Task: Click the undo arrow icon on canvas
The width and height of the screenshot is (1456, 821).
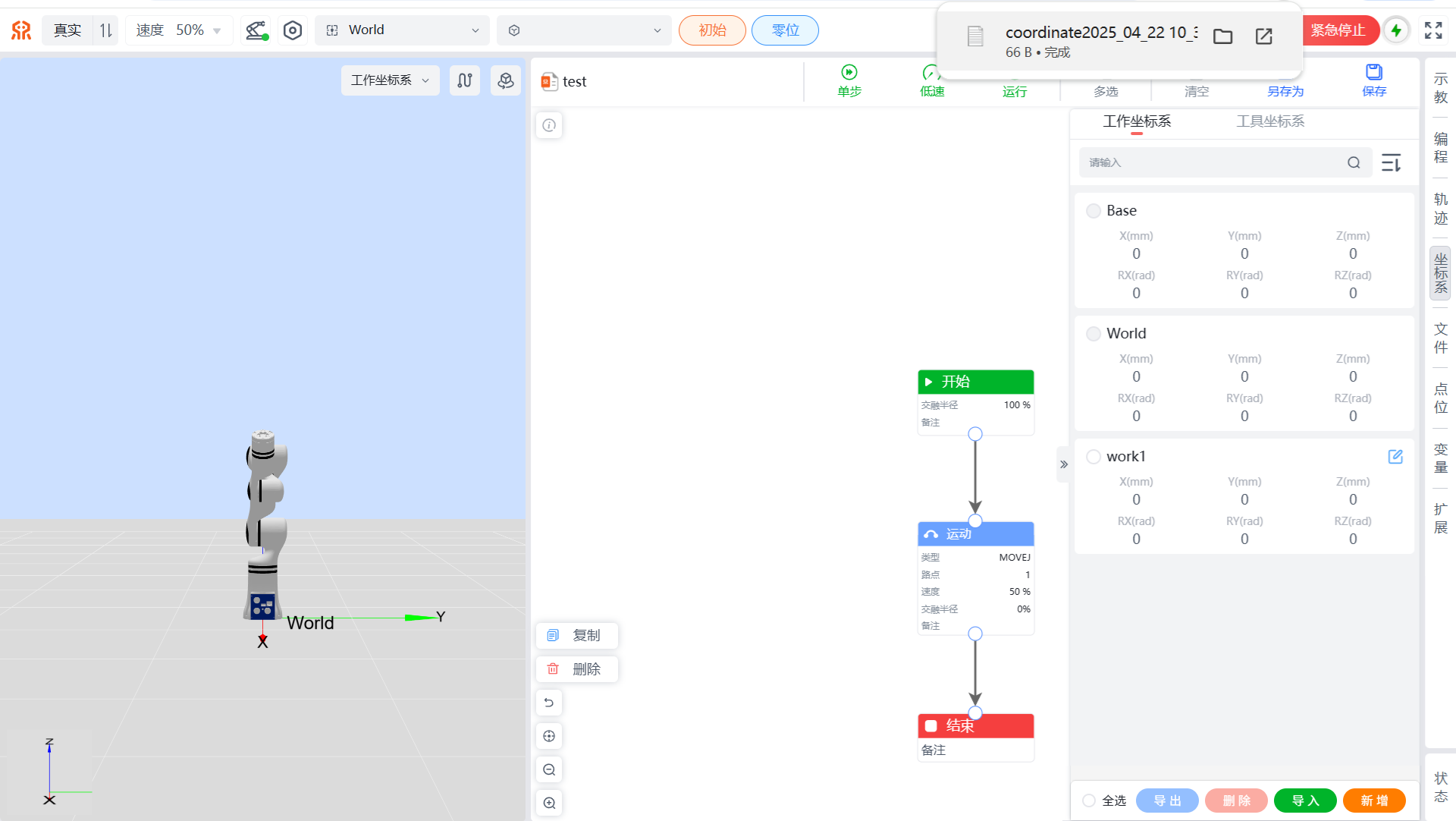Action: pyautogui.click(x=549, y=703)
